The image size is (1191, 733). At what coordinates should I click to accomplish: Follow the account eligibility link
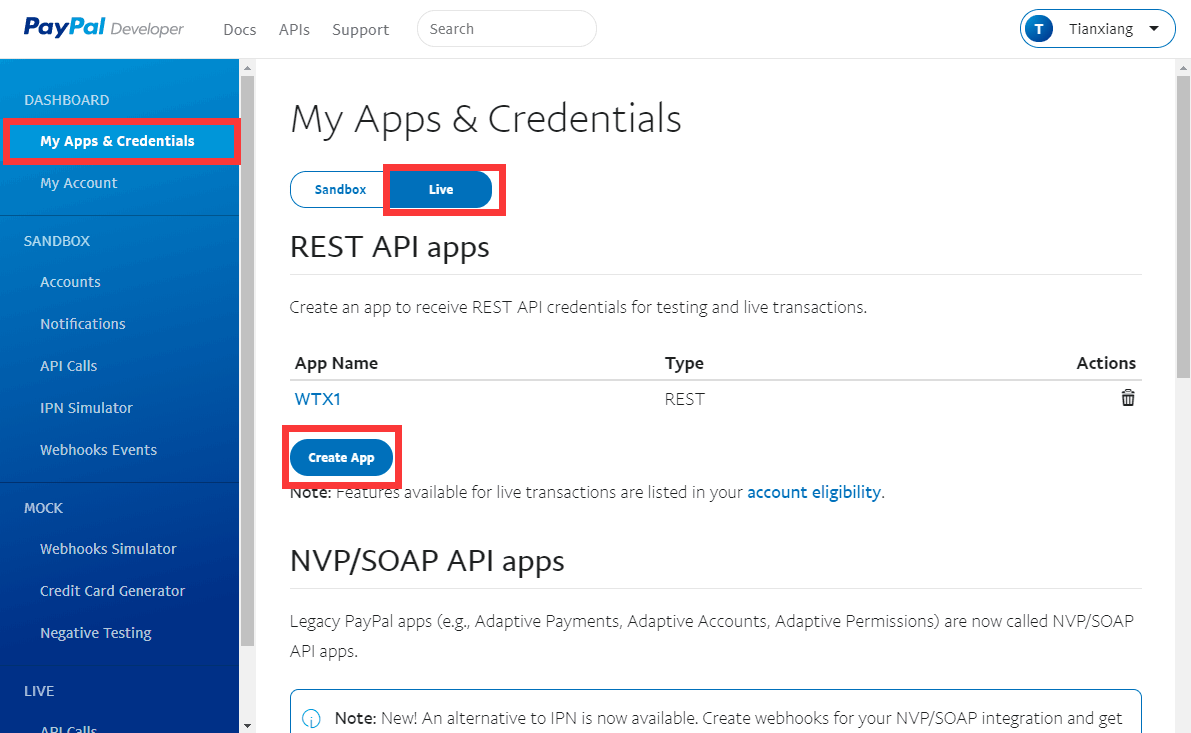pyautogui.click(x=814, y=492)
